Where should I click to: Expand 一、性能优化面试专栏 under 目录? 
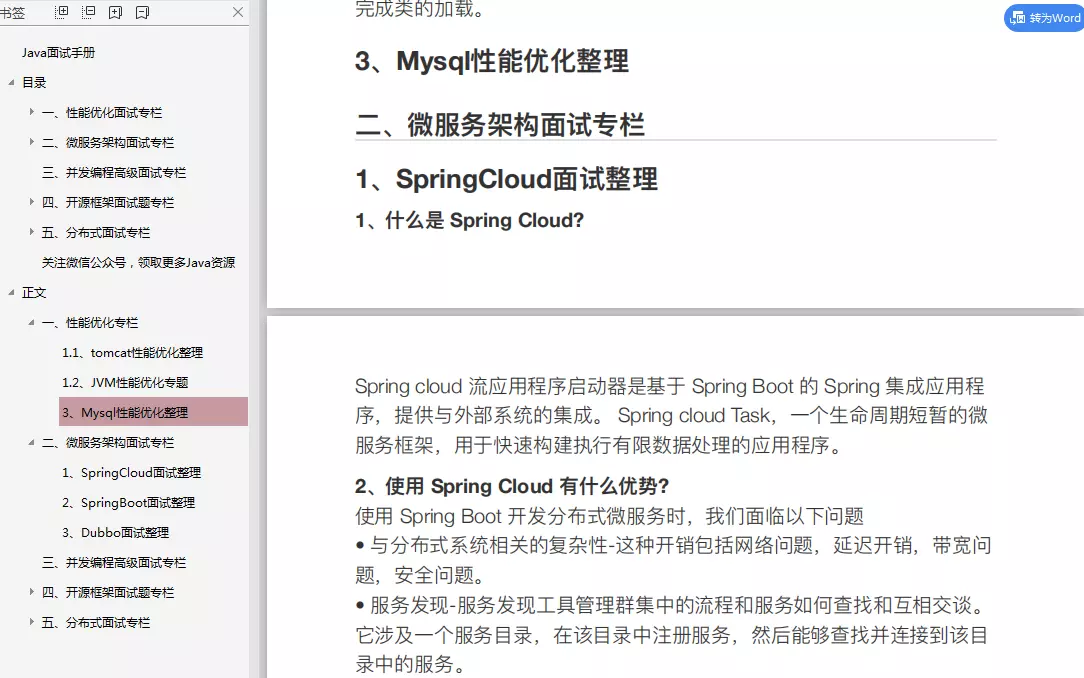point(31,112)
